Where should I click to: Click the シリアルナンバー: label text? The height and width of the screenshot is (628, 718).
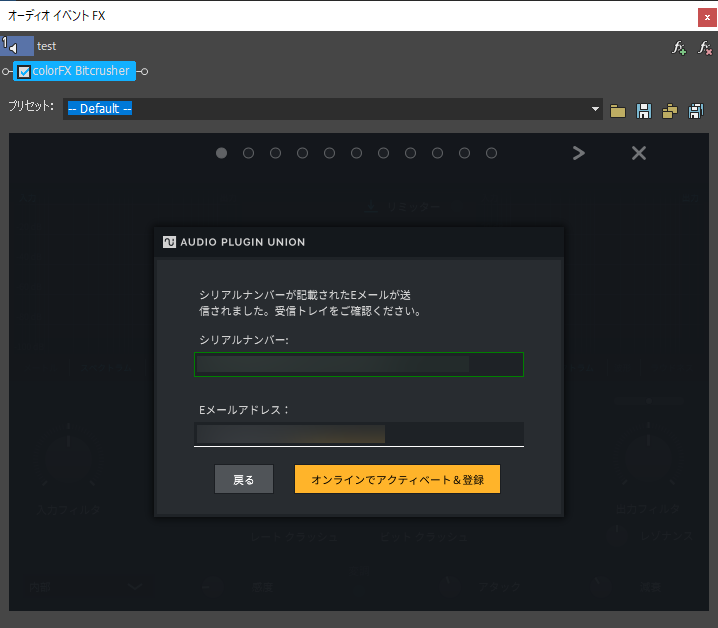244,340
